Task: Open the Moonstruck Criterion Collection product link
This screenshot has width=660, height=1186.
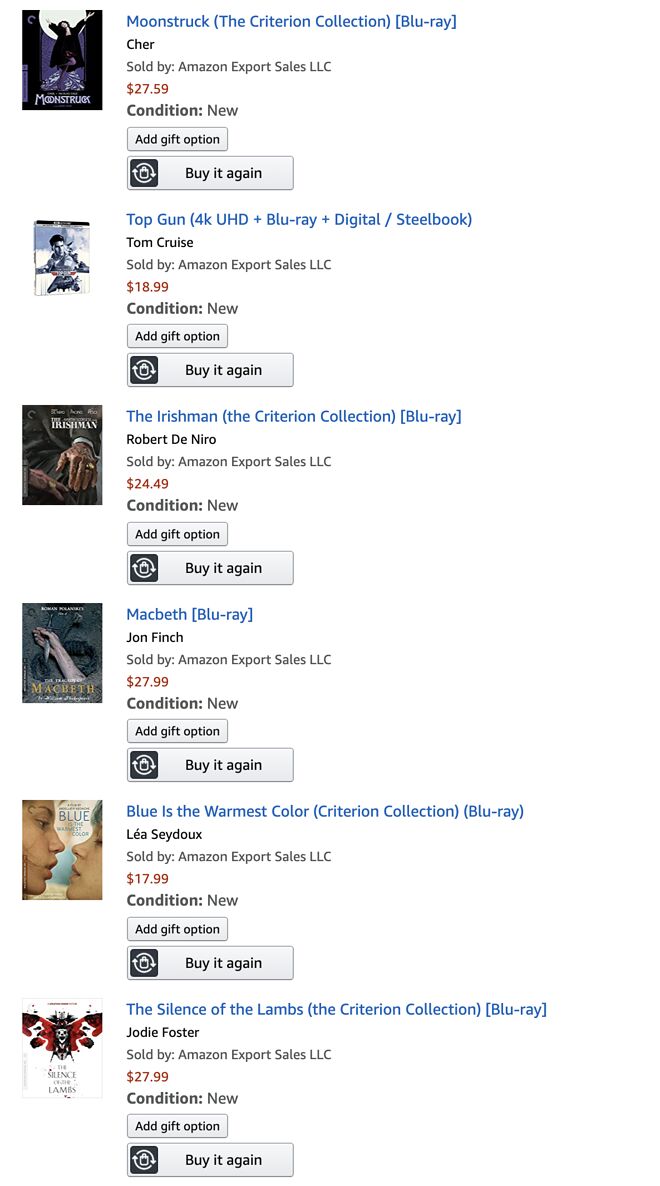Action: 291,21
